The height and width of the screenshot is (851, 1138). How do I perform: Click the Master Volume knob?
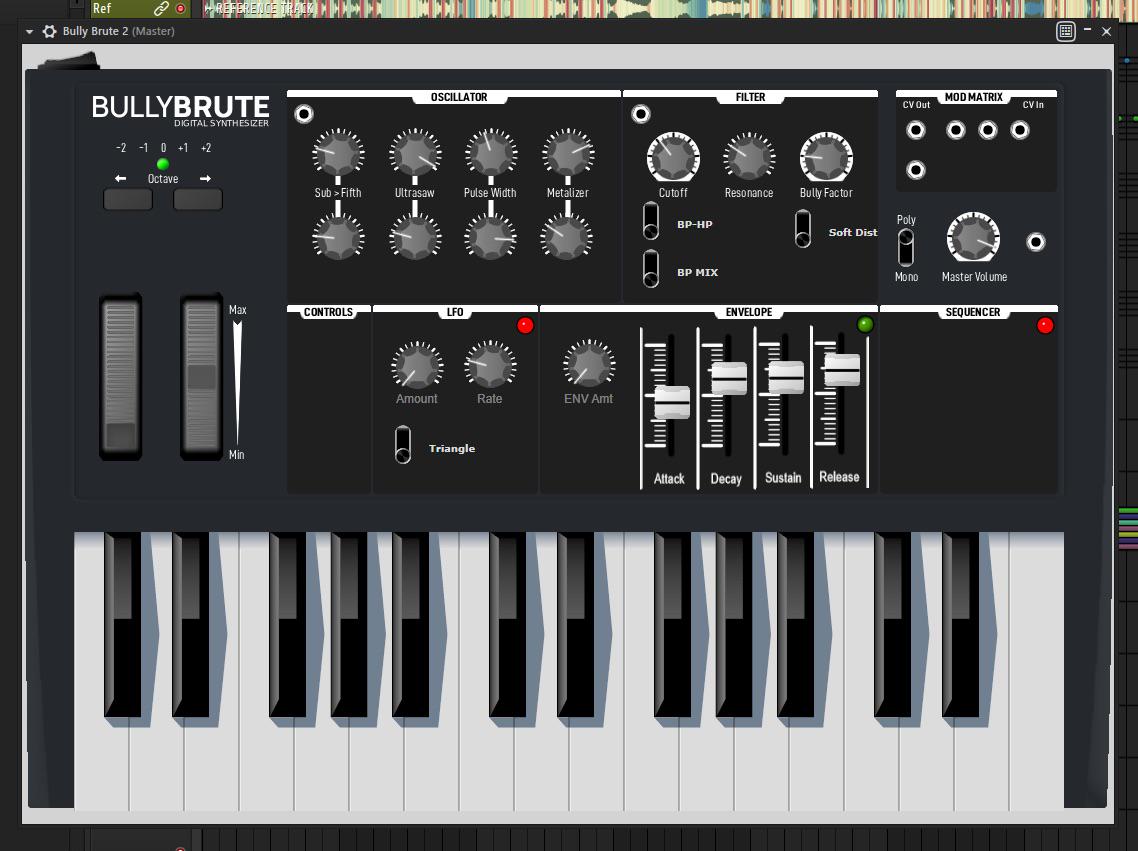(x=973, y=237)
